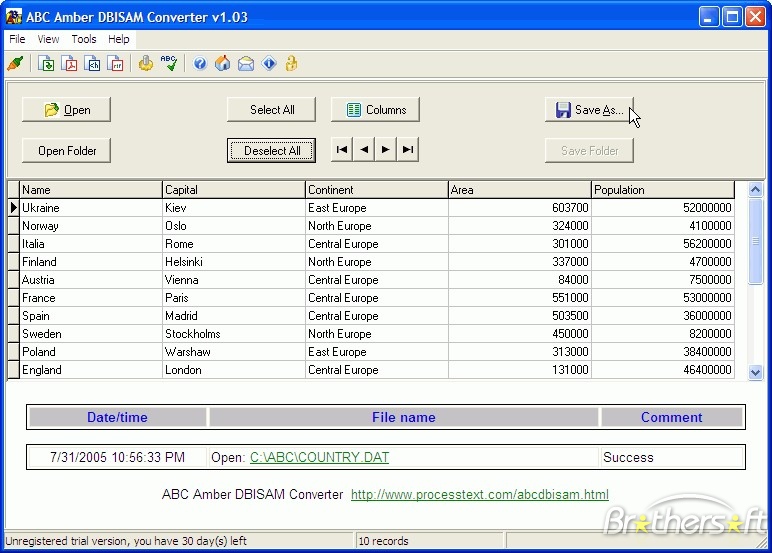The width and height of the screenshot is (772, 553).
Task: Open the Help menu
Action: tap(119, 39)
